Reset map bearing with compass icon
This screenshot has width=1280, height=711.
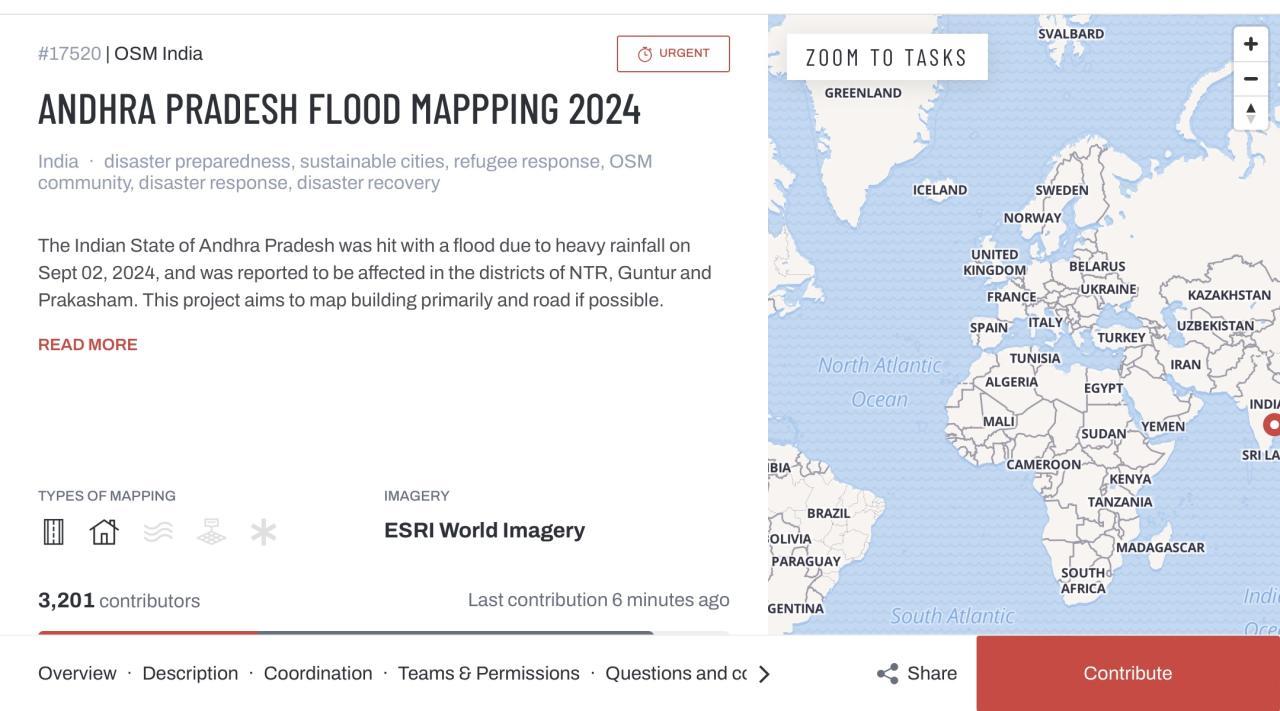(x=1250, y=112)
